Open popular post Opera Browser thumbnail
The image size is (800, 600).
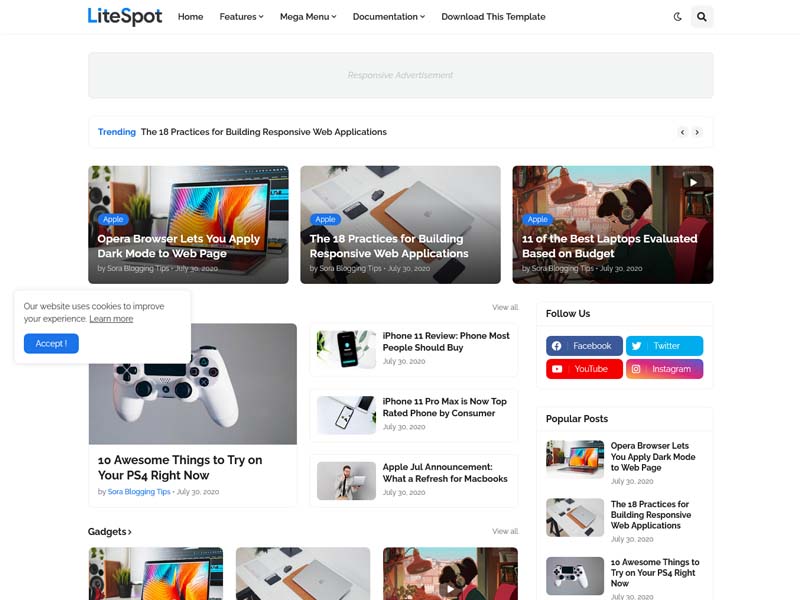575,459
